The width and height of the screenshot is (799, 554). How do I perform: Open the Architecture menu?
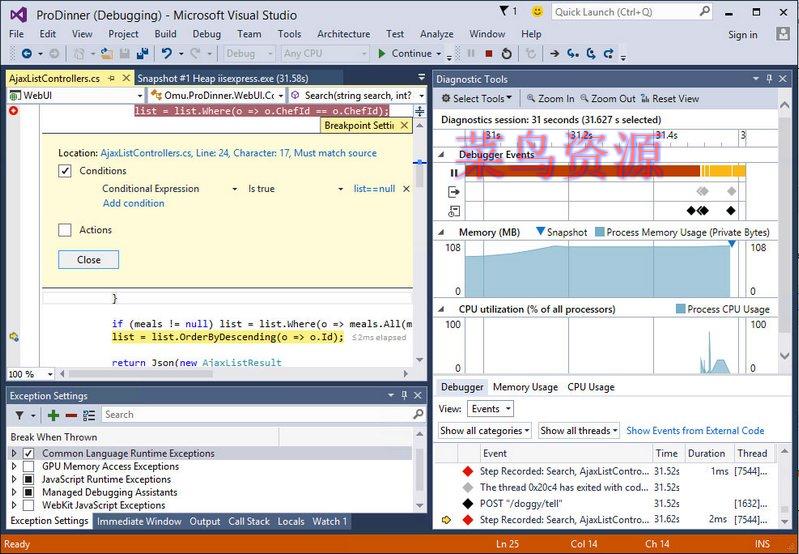click(x=343, y=34)
